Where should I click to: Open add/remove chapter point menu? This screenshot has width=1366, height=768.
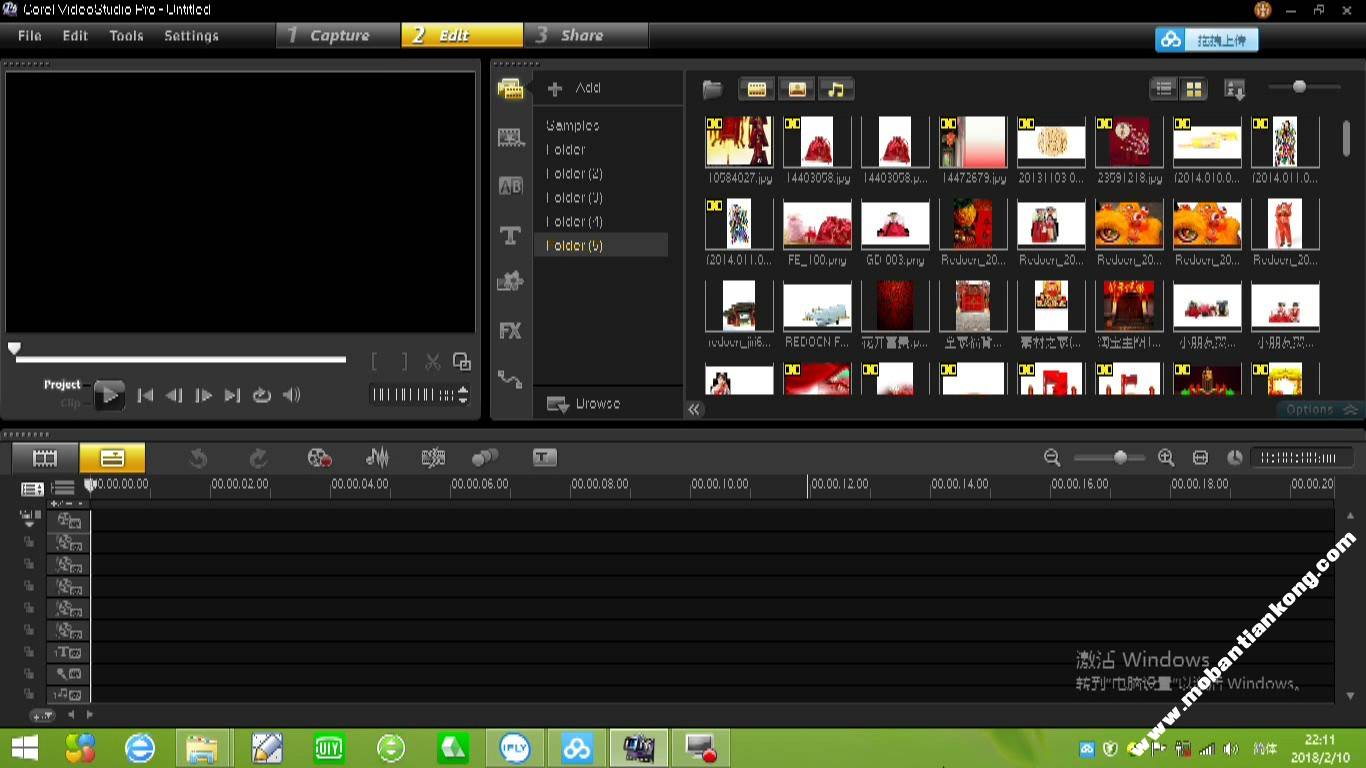(66, 504)
